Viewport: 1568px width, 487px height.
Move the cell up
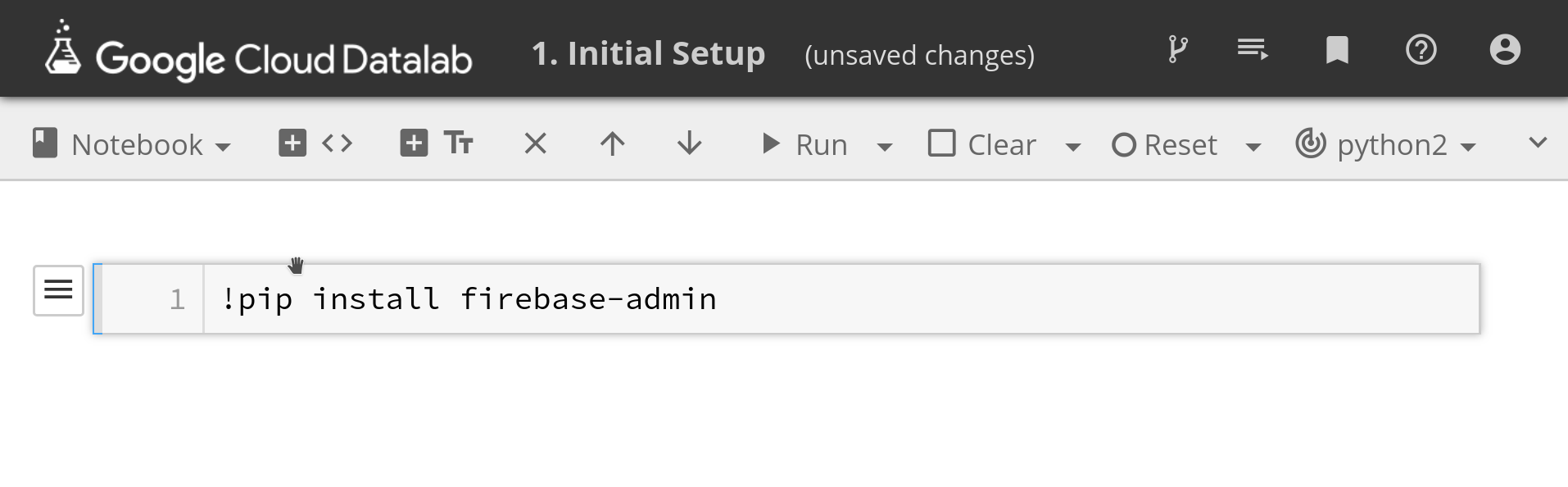tap(611, 143)
